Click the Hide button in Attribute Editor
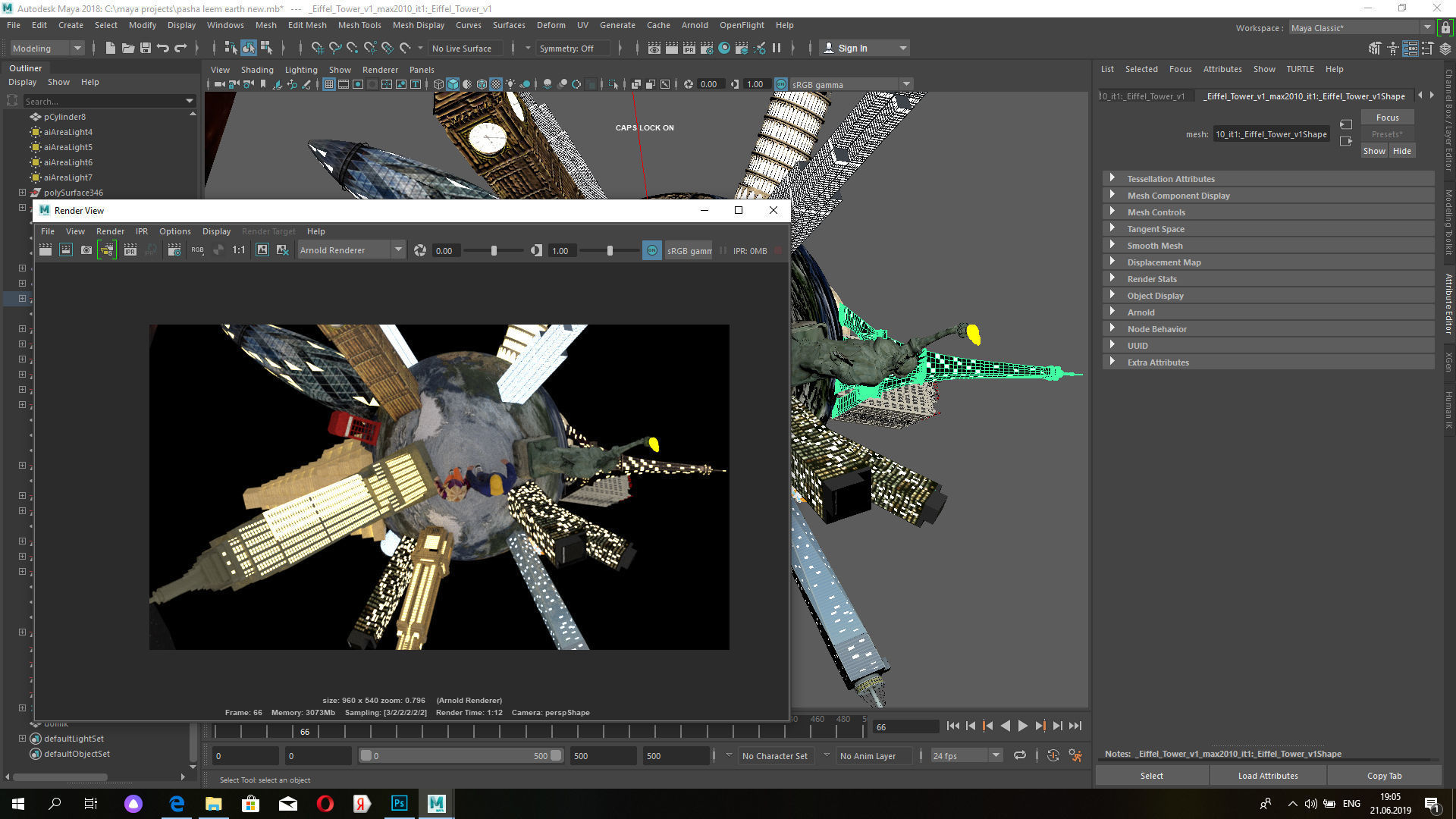 point(1401,151)
